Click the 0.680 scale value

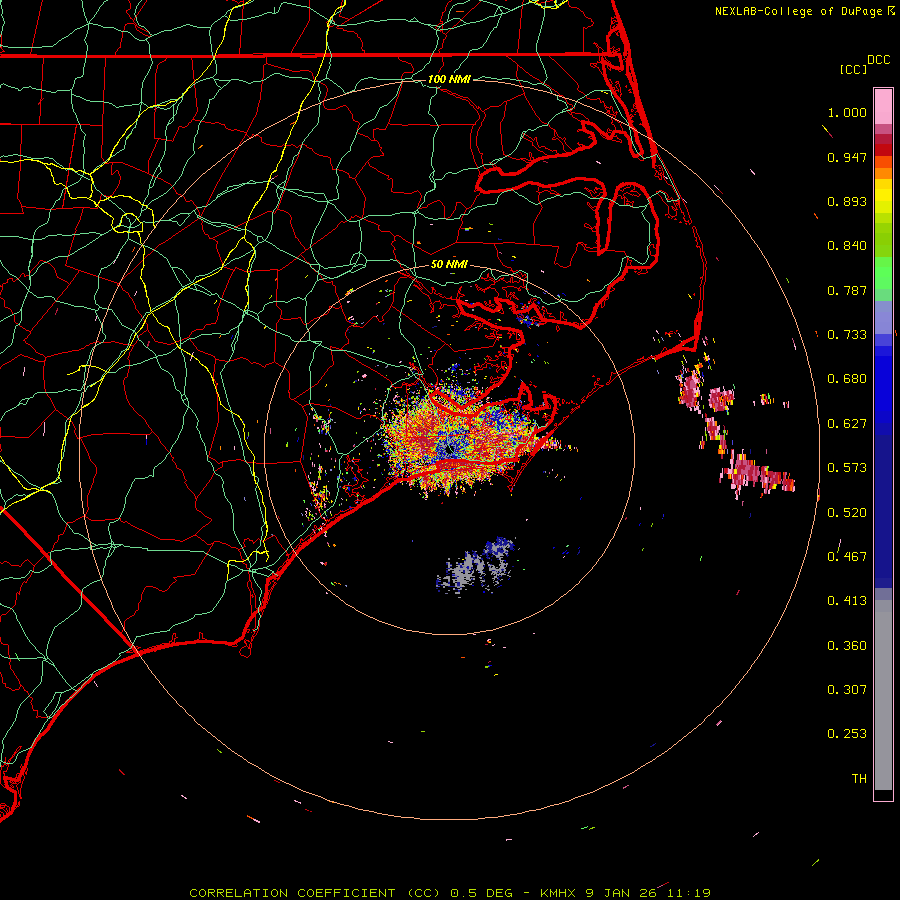click(847, 379)
